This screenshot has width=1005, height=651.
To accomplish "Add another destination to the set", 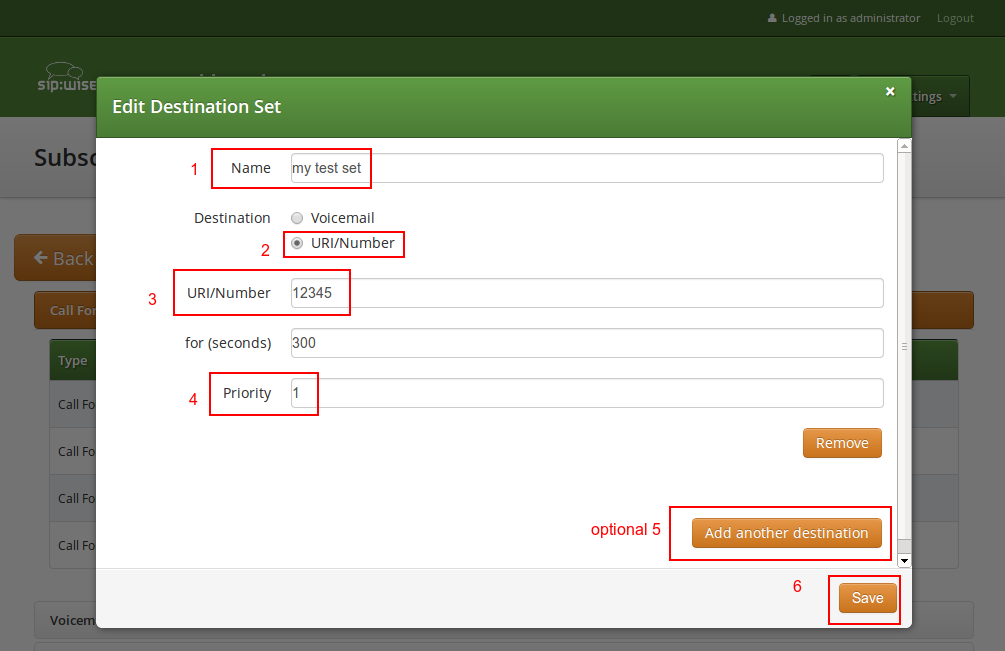I will pyautogui.click(x=786, y=533).
